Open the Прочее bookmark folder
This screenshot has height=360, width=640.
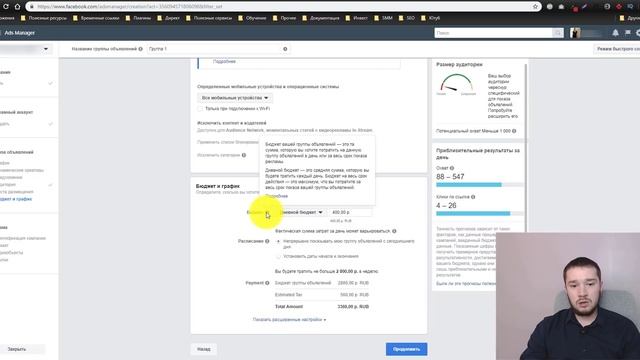[x=284, y=18]
